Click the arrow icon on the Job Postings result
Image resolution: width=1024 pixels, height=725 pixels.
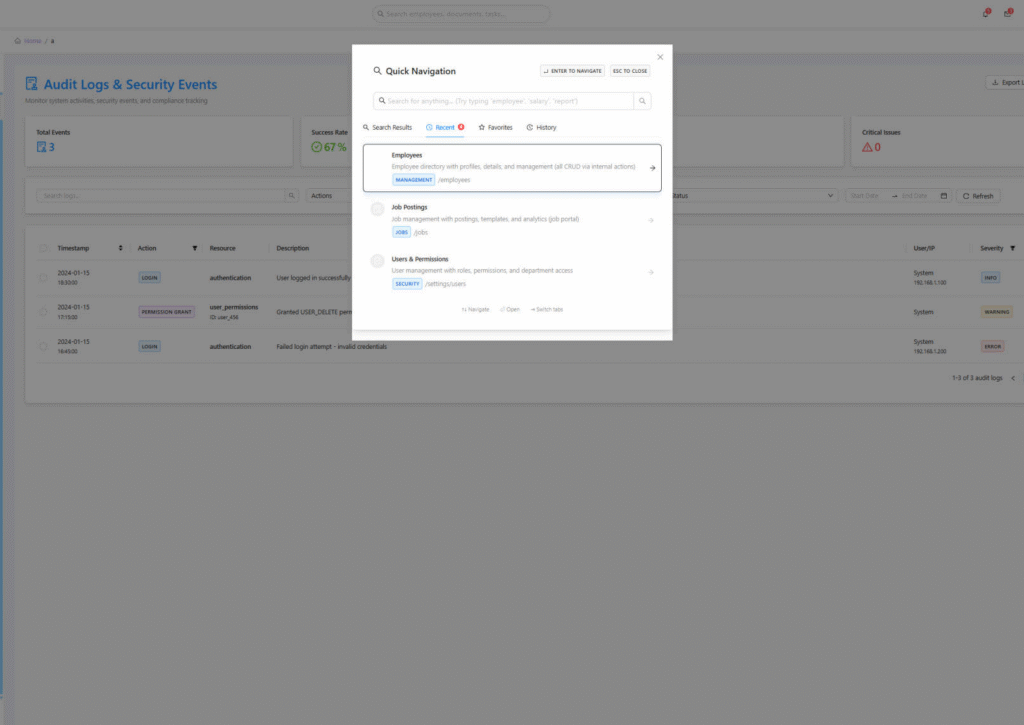coord(651,220)
